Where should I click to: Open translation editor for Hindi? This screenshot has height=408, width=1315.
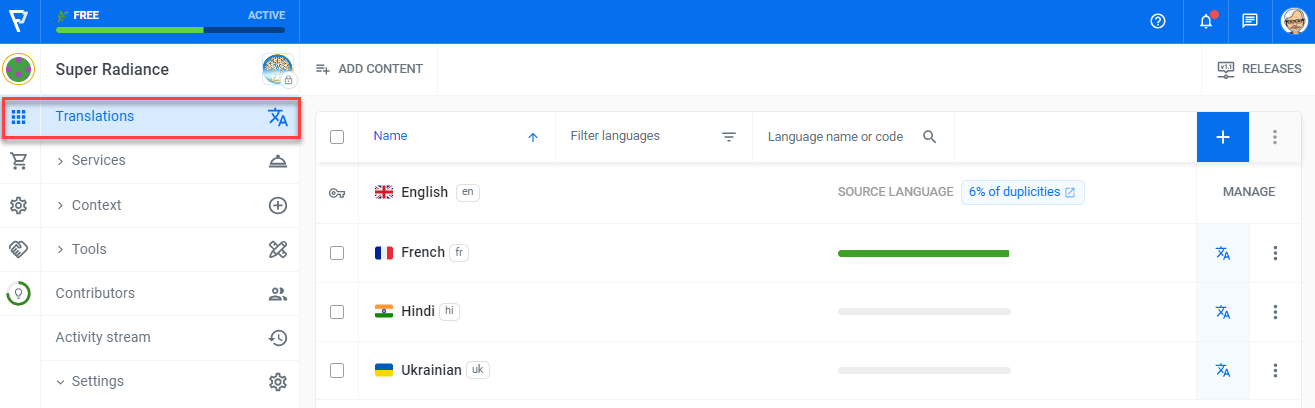(x=1222, y=312)
